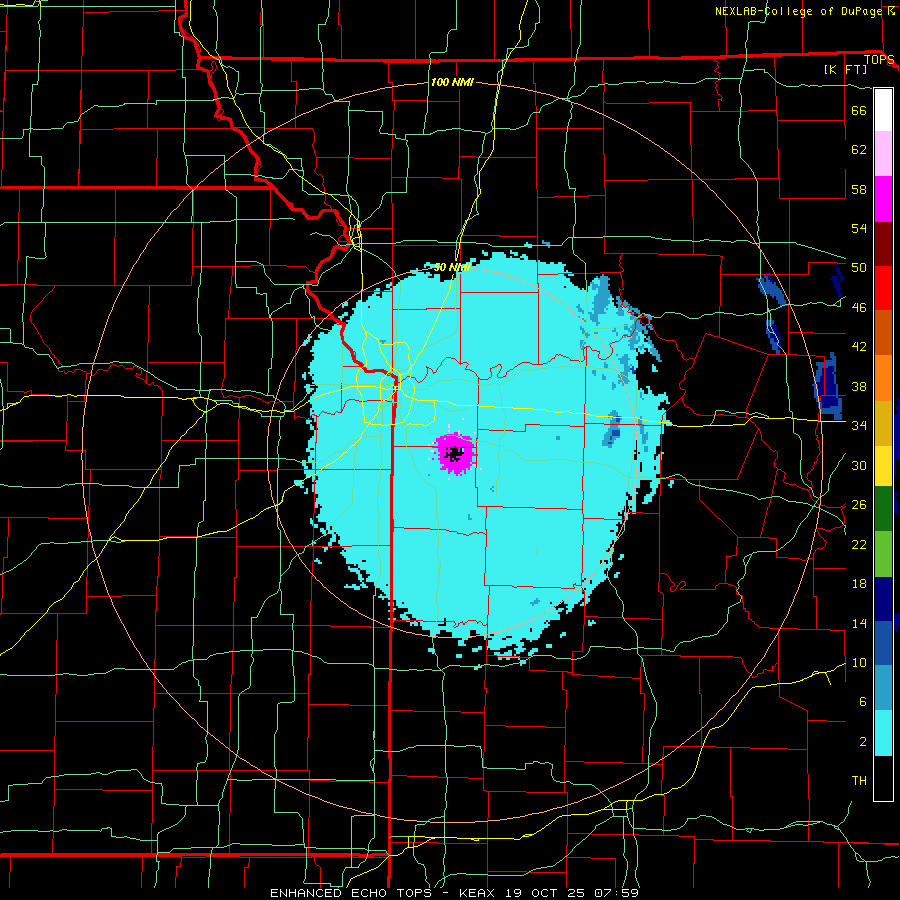Click the light pink legend swatch

click(x=883, y=154)
